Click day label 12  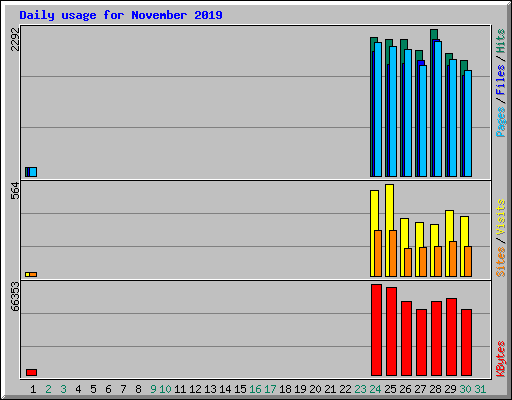[195, 389]
